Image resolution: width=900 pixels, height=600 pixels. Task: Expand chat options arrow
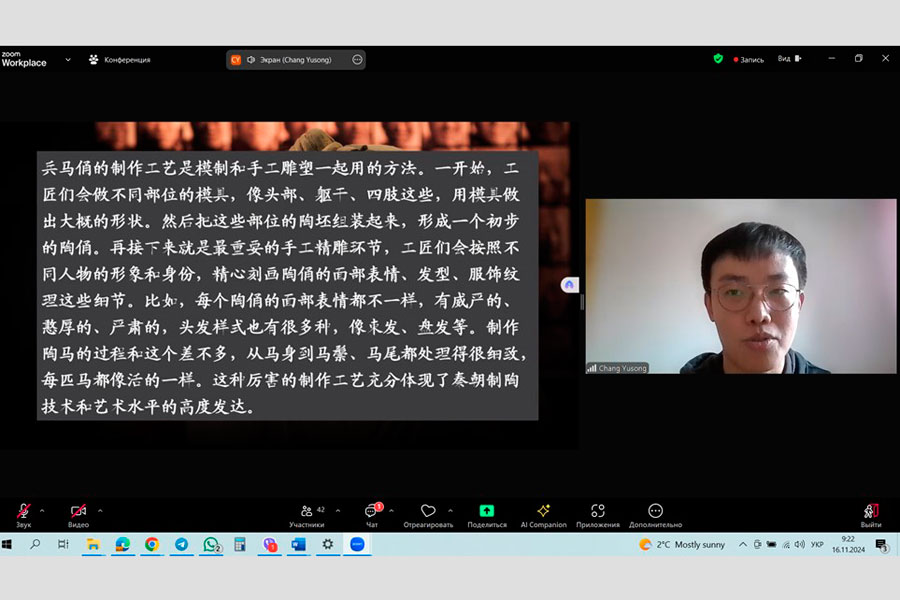391,510
